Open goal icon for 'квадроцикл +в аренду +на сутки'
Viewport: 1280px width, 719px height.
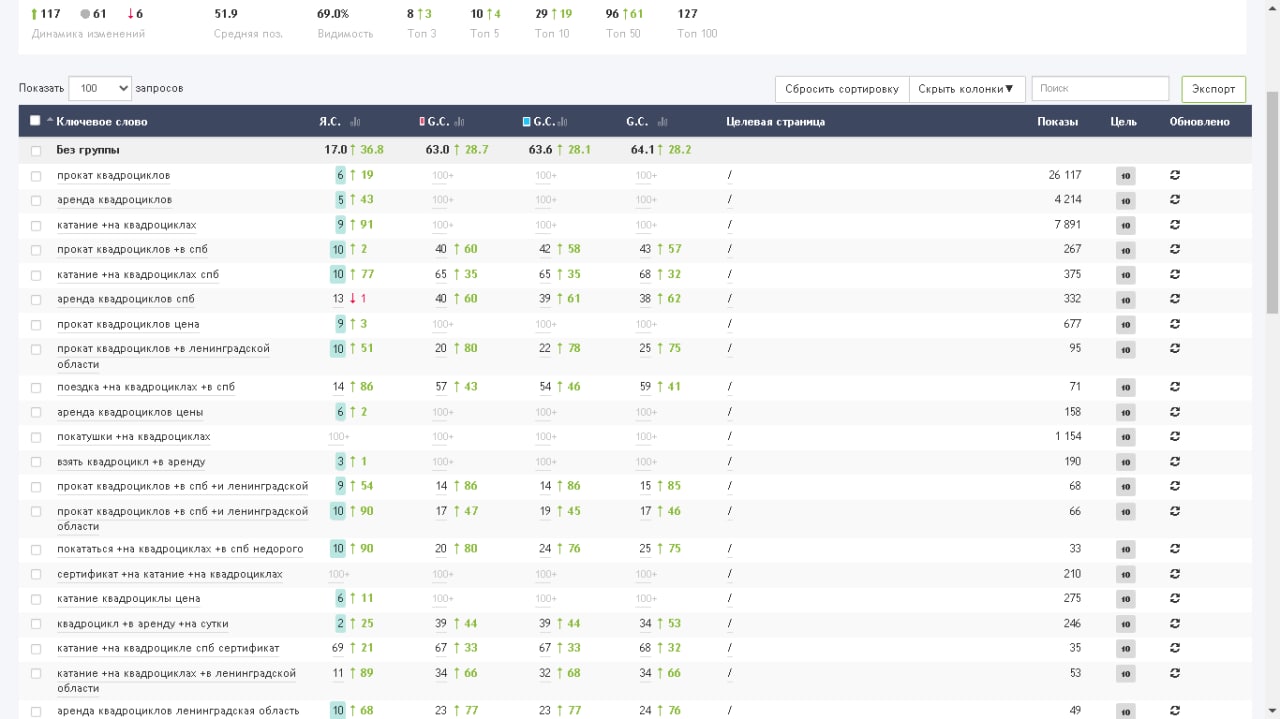coord(1125,625)
